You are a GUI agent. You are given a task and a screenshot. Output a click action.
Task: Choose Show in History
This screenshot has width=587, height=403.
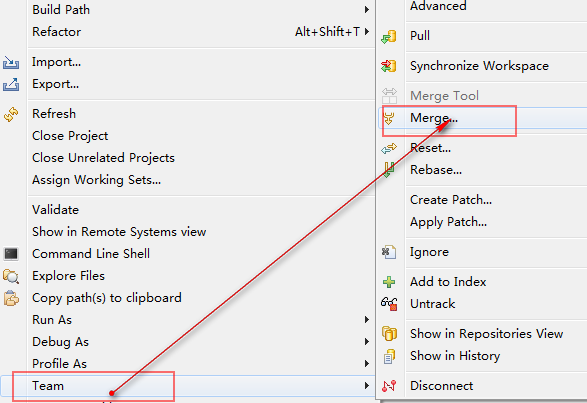pos(455,355)
